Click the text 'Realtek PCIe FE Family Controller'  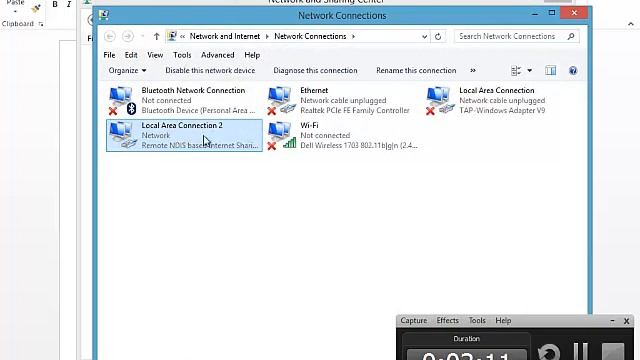[x=355, y=111]
